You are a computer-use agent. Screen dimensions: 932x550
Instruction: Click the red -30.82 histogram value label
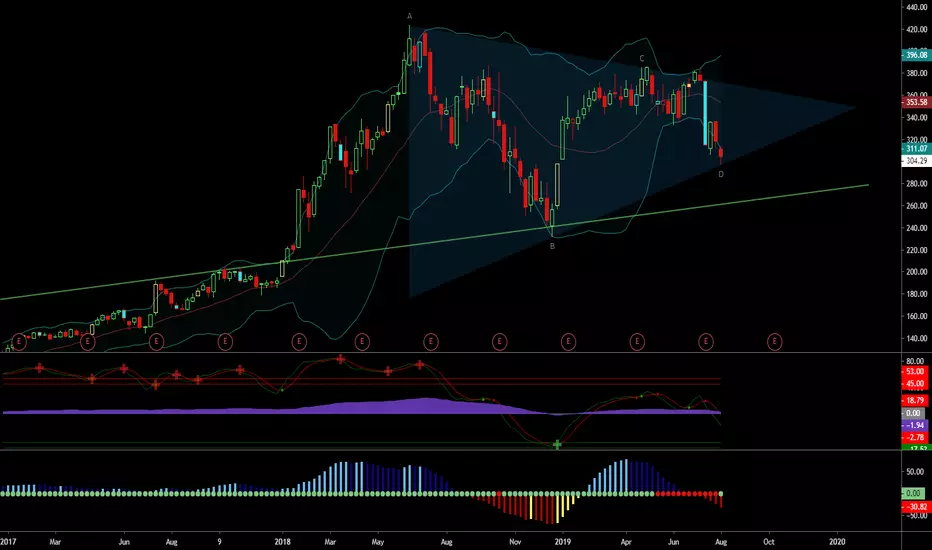pos(915,507)
